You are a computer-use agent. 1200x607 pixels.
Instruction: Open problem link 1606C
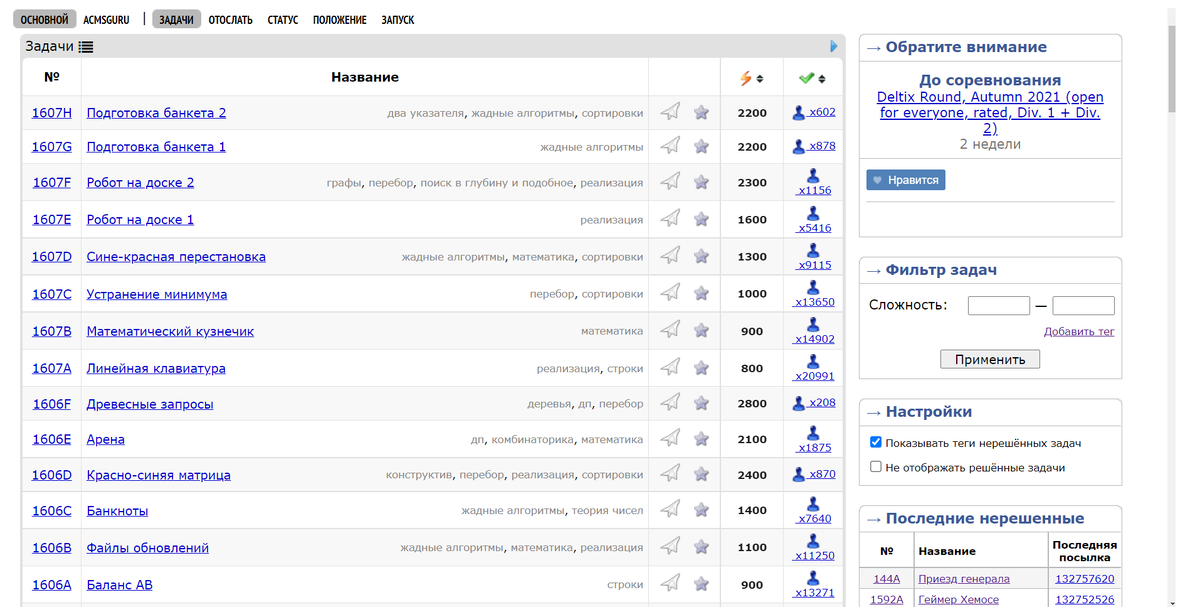click(x=52, y=511)
